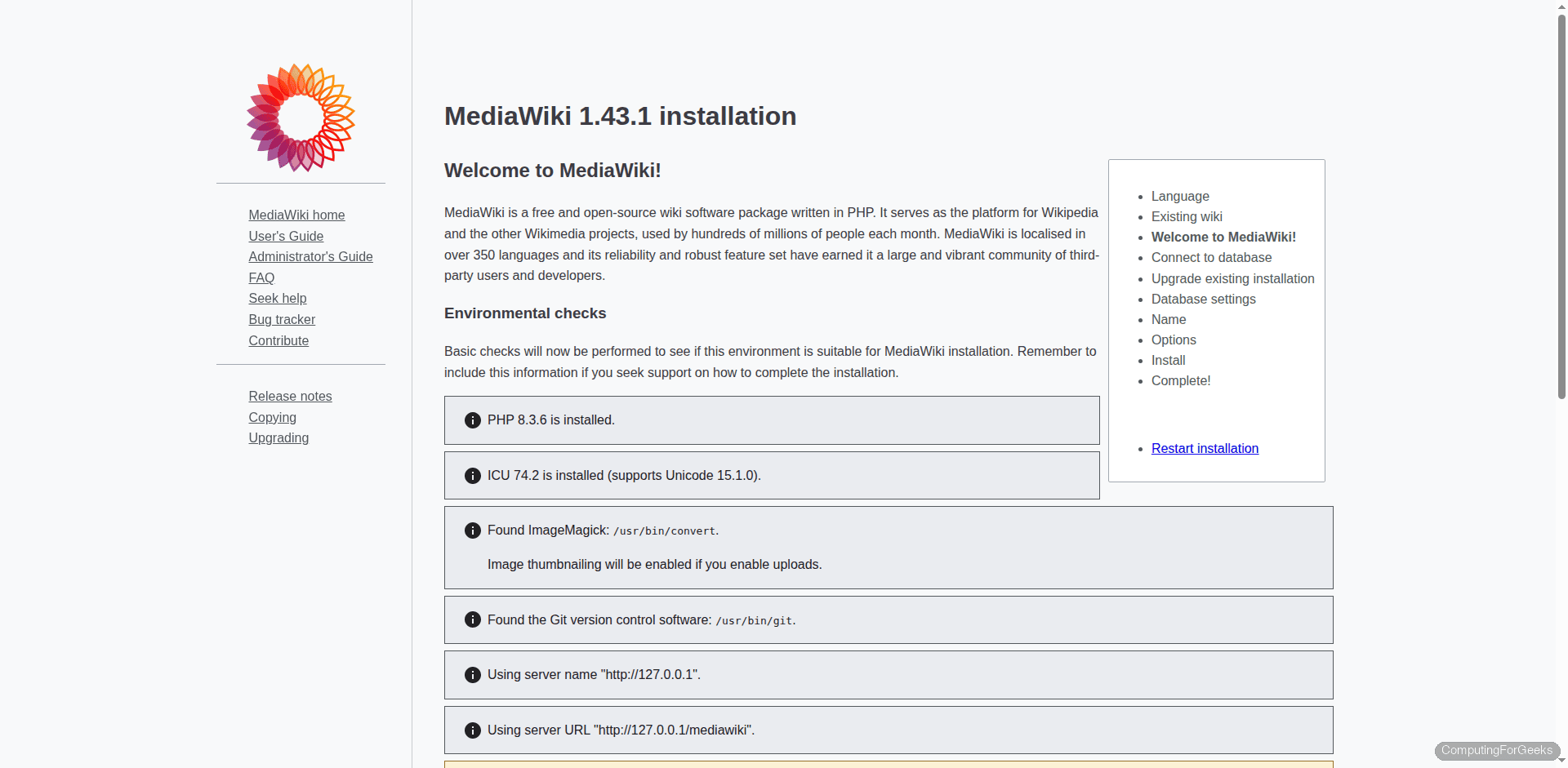This screenshot has height=768, width=1568.
Task: Click the MediaWiki sunflower logo
Action: click(x=301, y=118)
